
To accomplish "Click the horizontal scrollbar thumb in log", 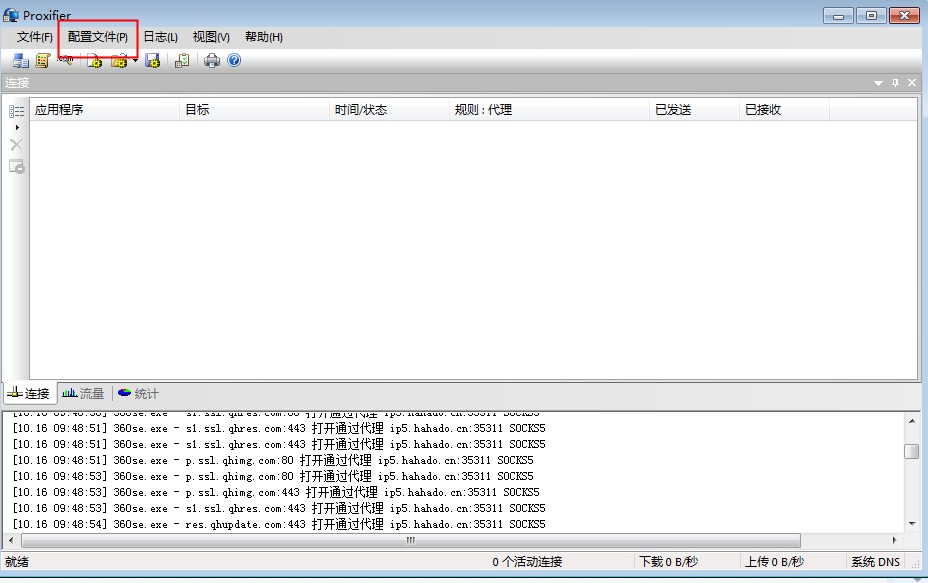I will pyautogui.click(x=411, y=540).
